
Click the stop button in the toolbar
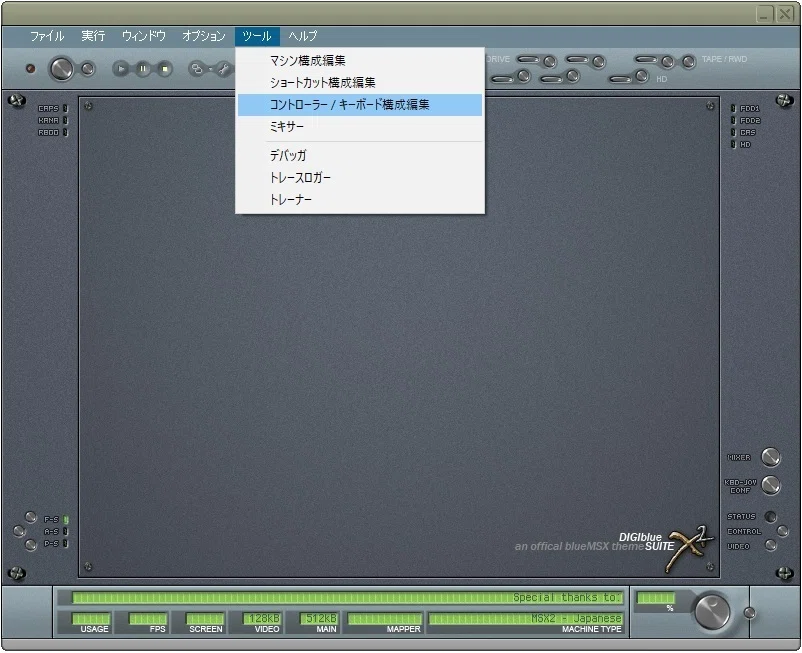164,68
